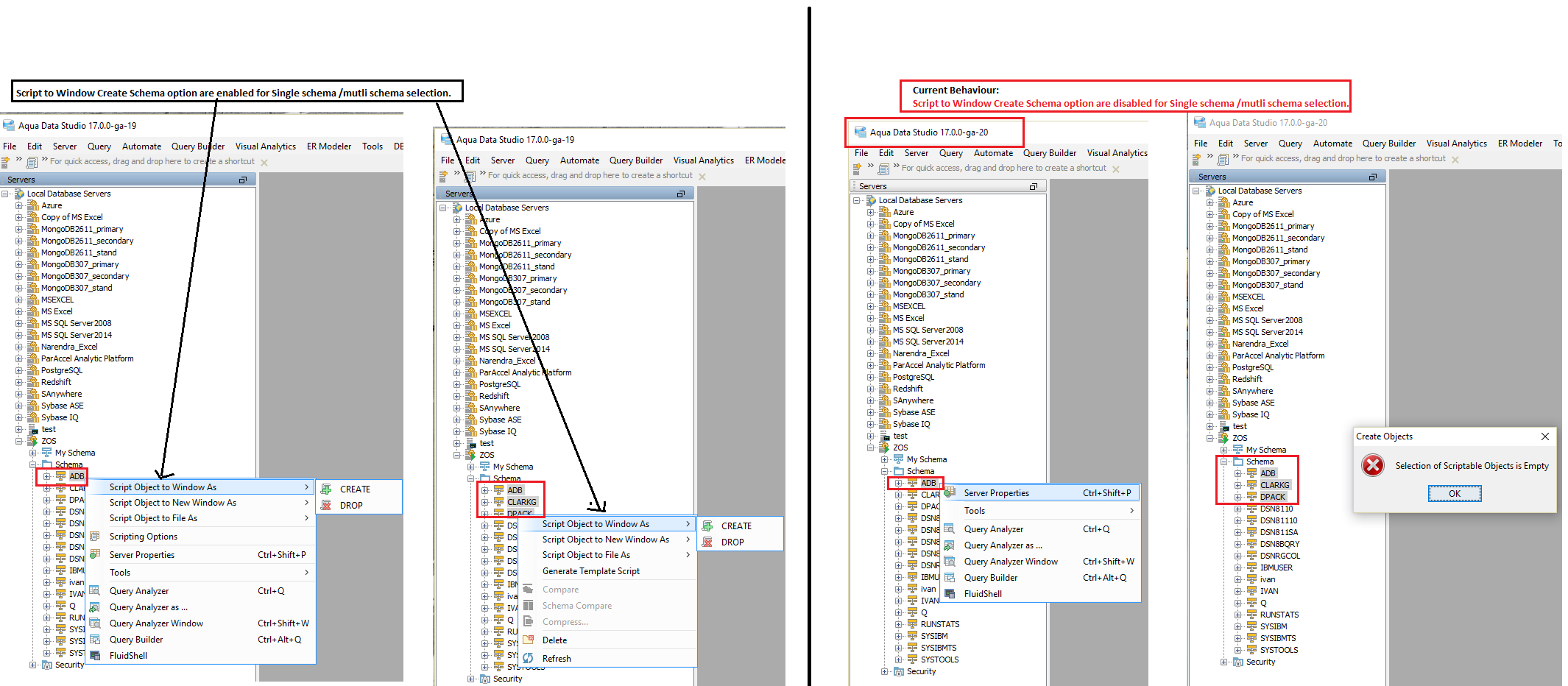The height and width of the screenshot is (686, 1568).
Task: Select SYSIBMTS schema in third window
Action: tap(939, 648)
